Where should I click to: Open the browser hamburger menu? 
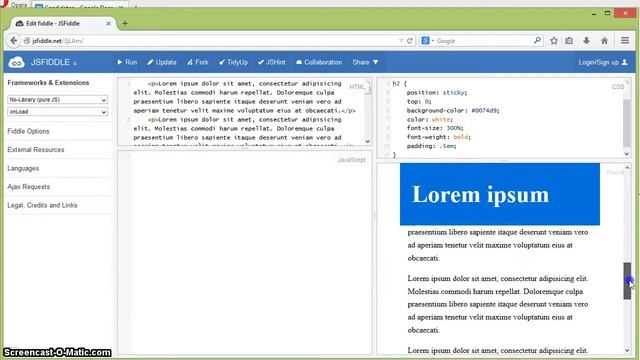point(625,40)
